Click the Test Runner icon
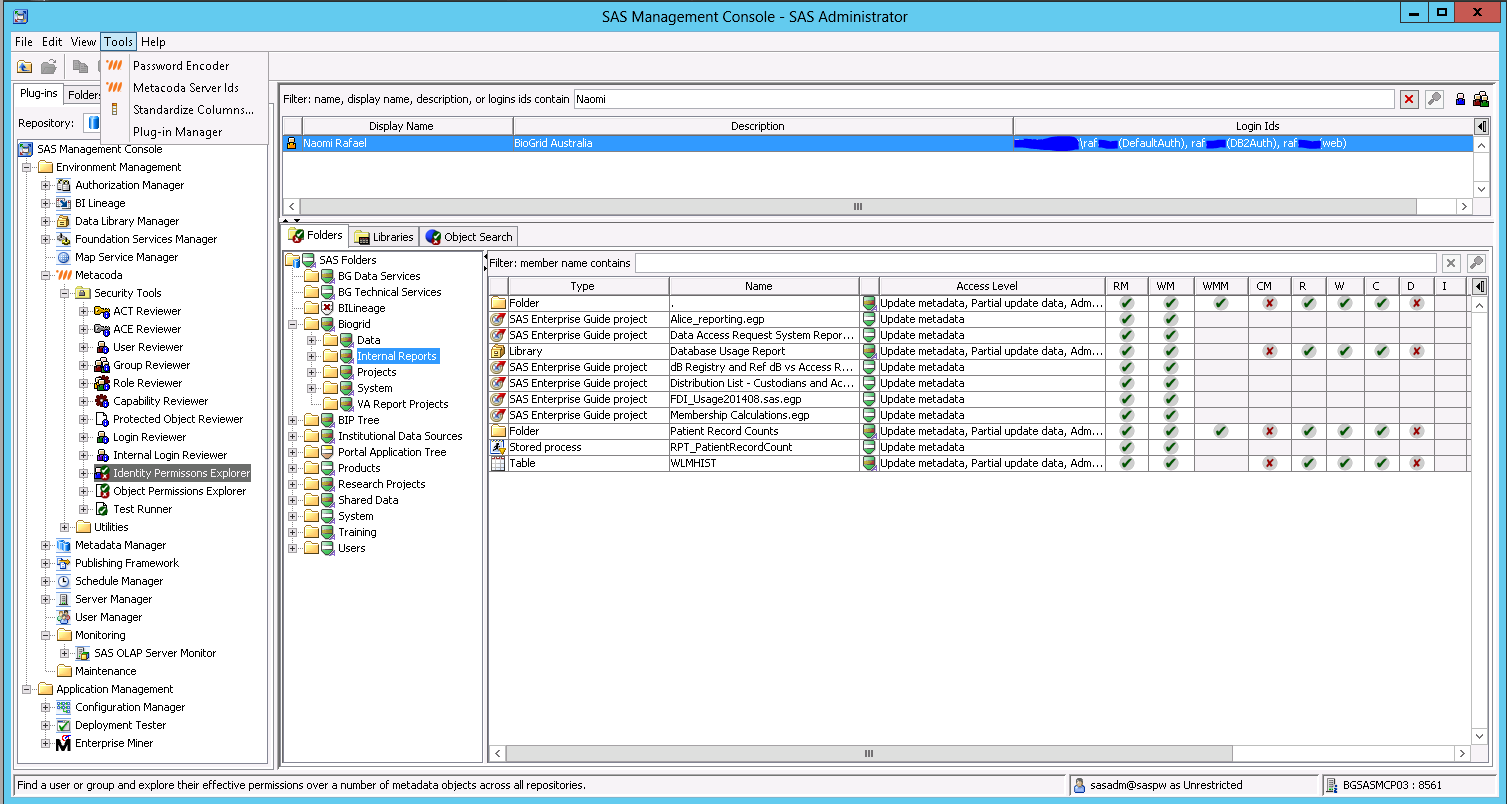This screenshot has height=804, width=1507. [101, 509]
